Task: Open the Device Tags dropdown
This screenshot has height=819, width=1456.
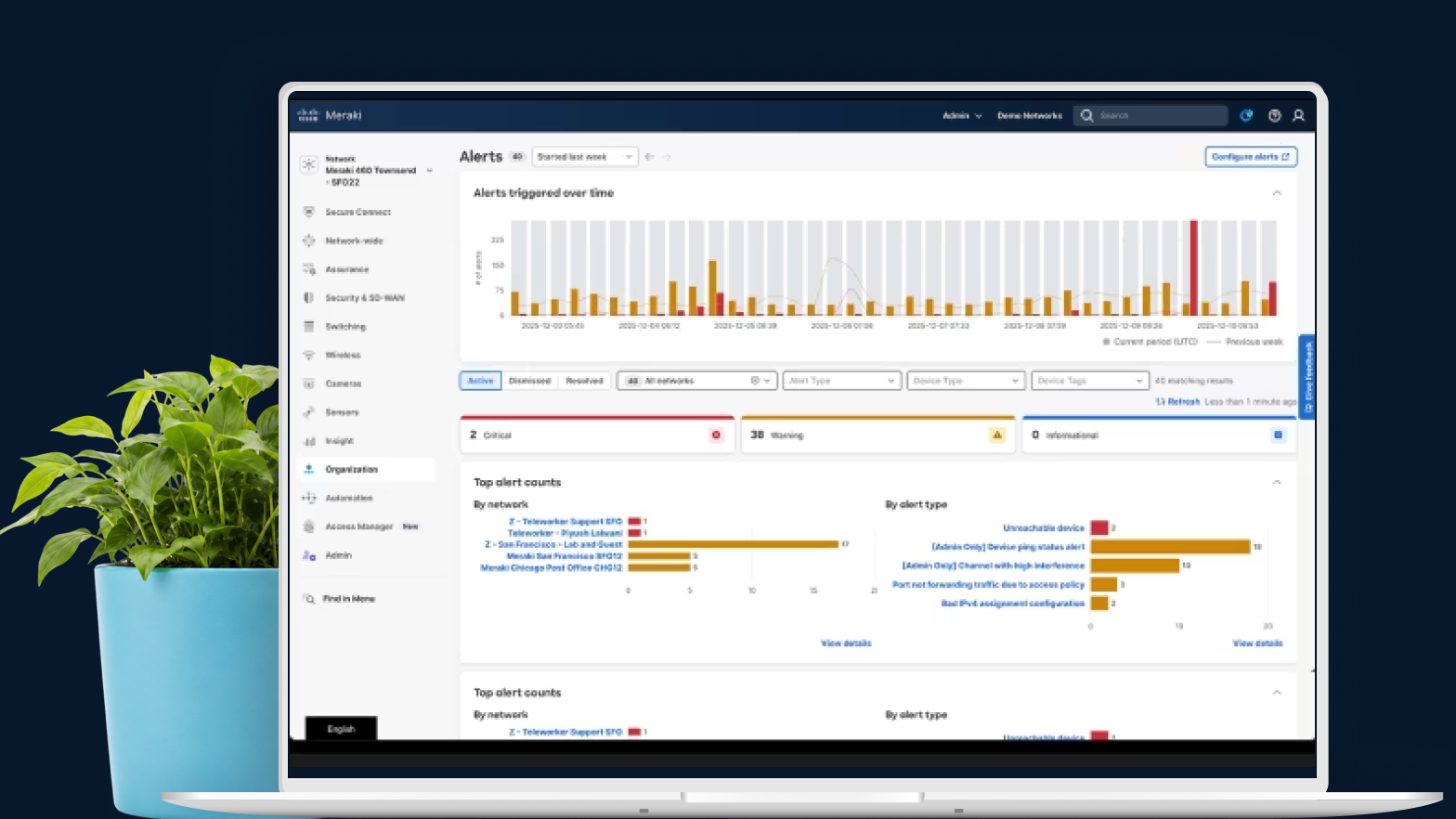Action: (1090, 381)
